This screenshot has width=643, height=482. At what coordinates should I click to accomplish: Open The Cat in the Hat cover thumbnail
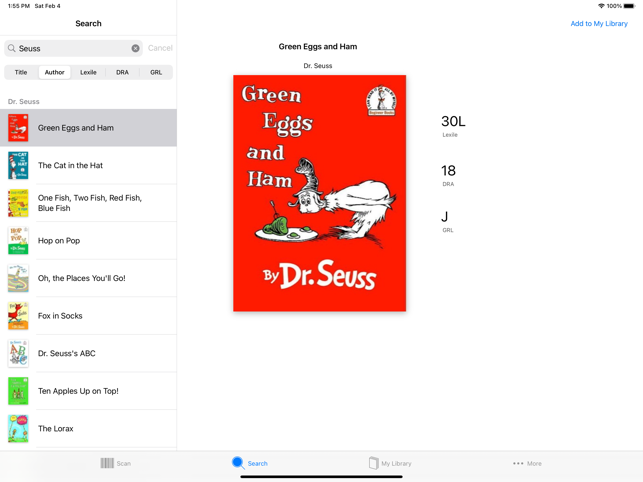(x=18, y=165)
